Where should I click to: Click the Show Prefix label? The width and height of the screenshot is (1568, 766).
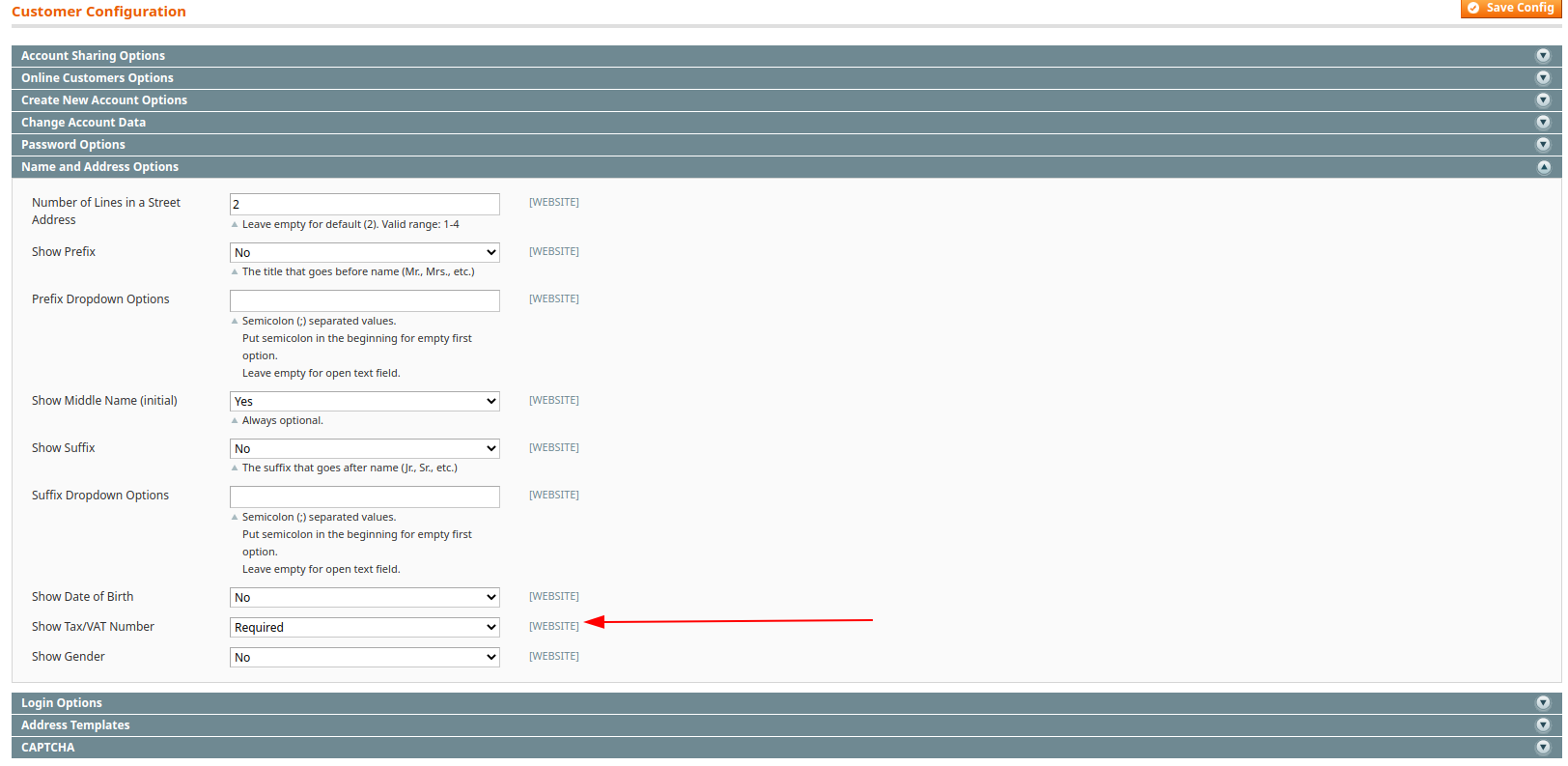[64, 252]
